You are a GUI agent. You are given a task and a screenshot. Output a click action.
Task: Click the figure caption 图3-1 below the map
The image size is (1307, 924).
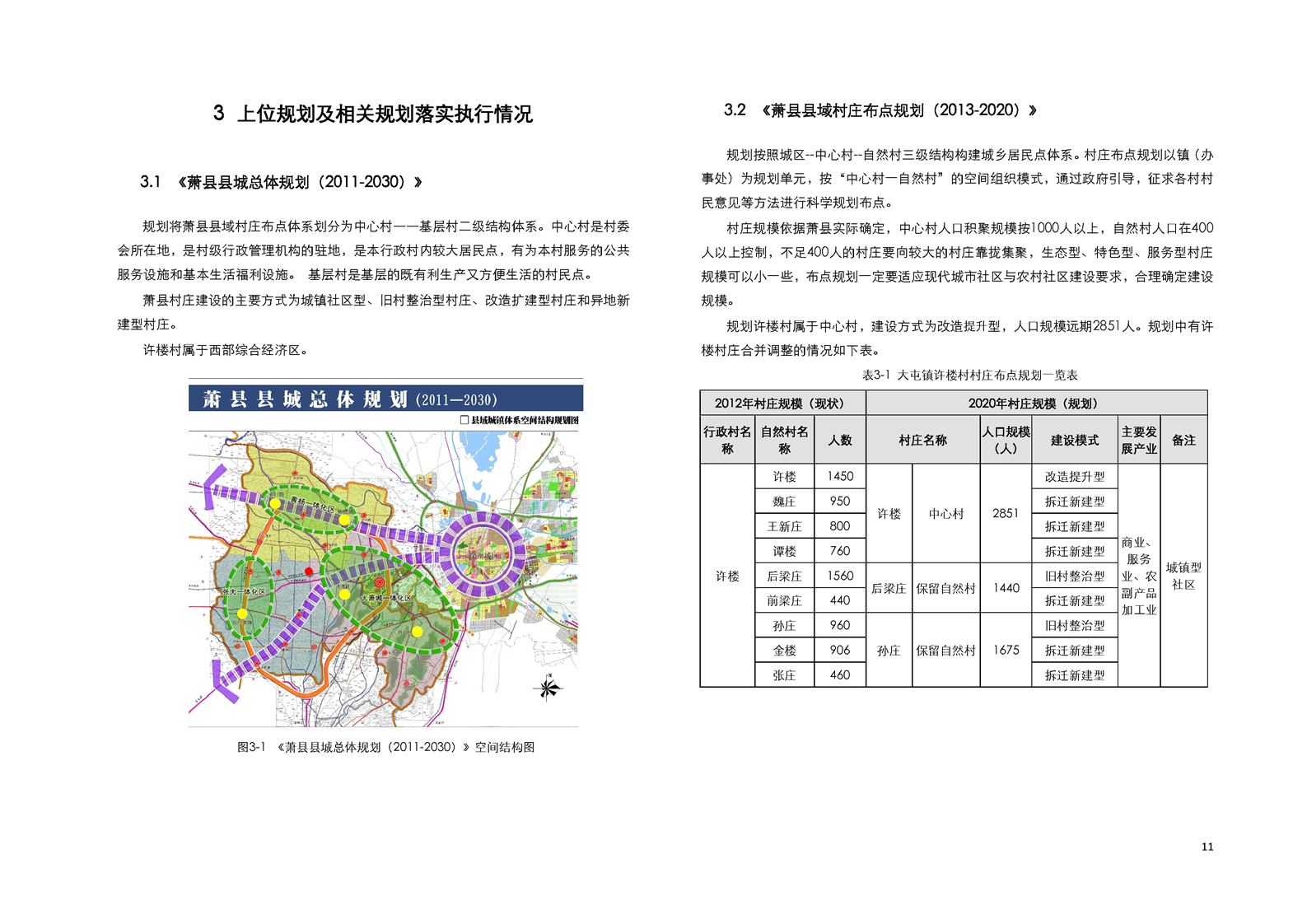pyautogui.click(x=385, y=747)
